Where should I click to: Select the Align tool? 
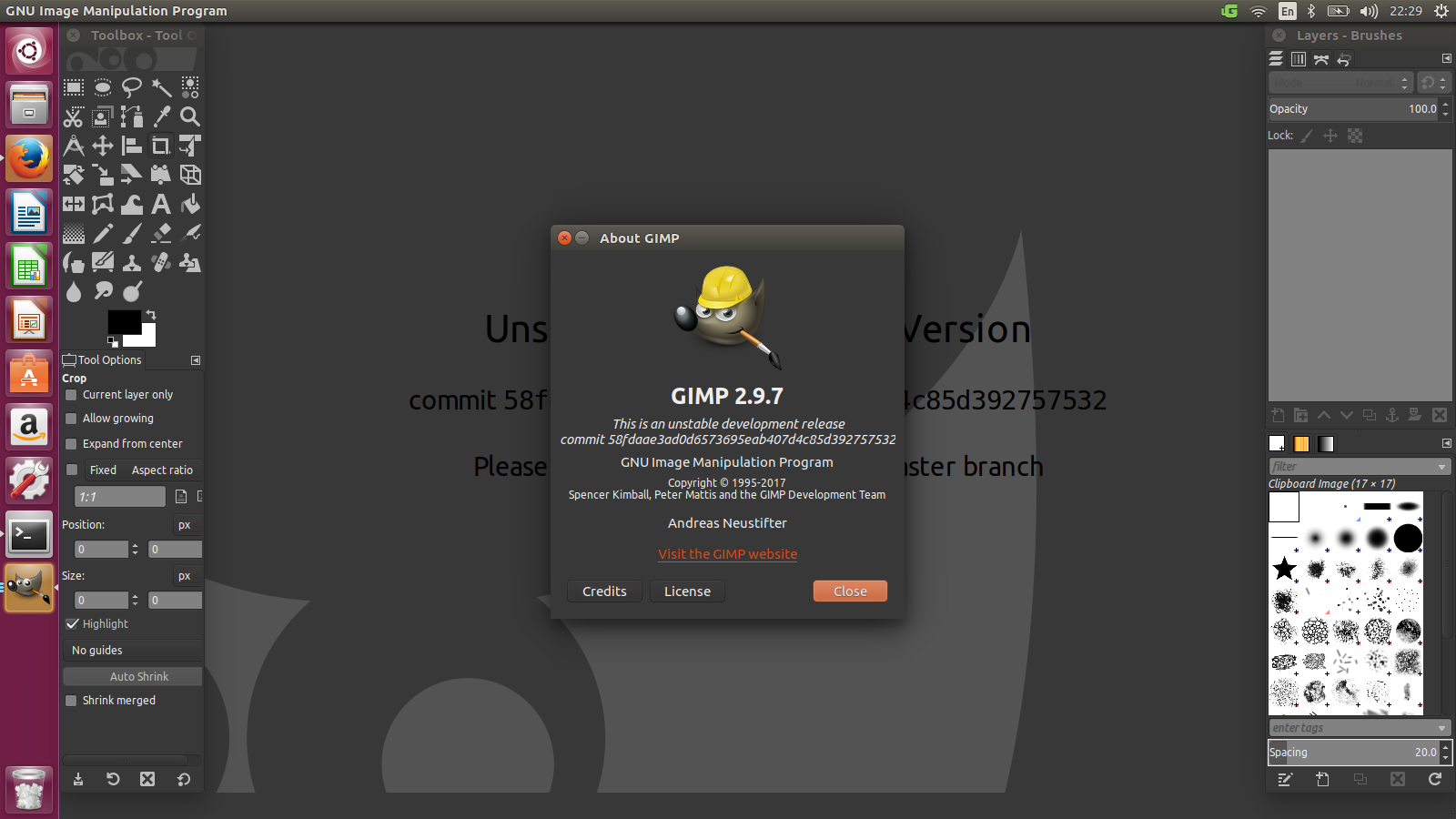[132, 146]
